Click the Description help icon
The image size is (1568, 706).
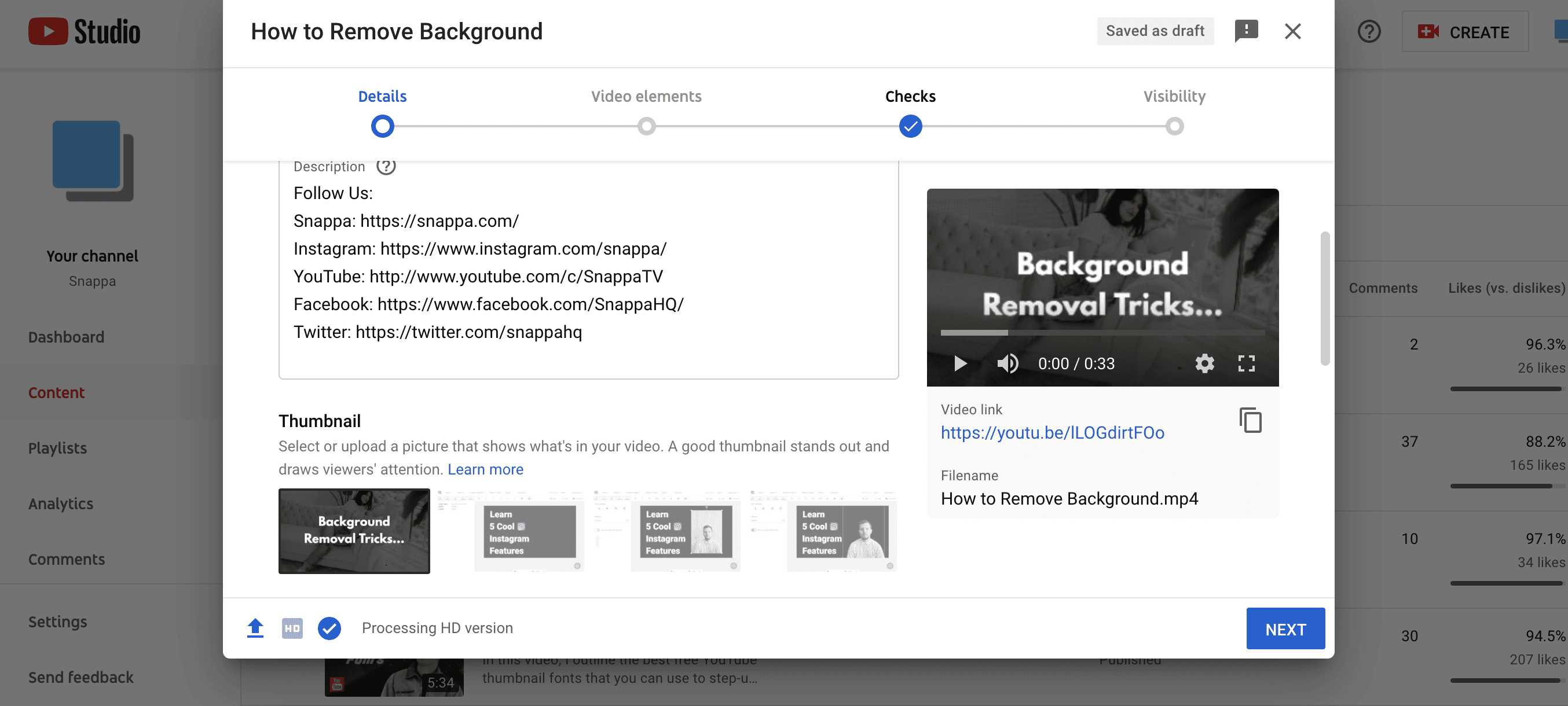click(x=386, y=166)
